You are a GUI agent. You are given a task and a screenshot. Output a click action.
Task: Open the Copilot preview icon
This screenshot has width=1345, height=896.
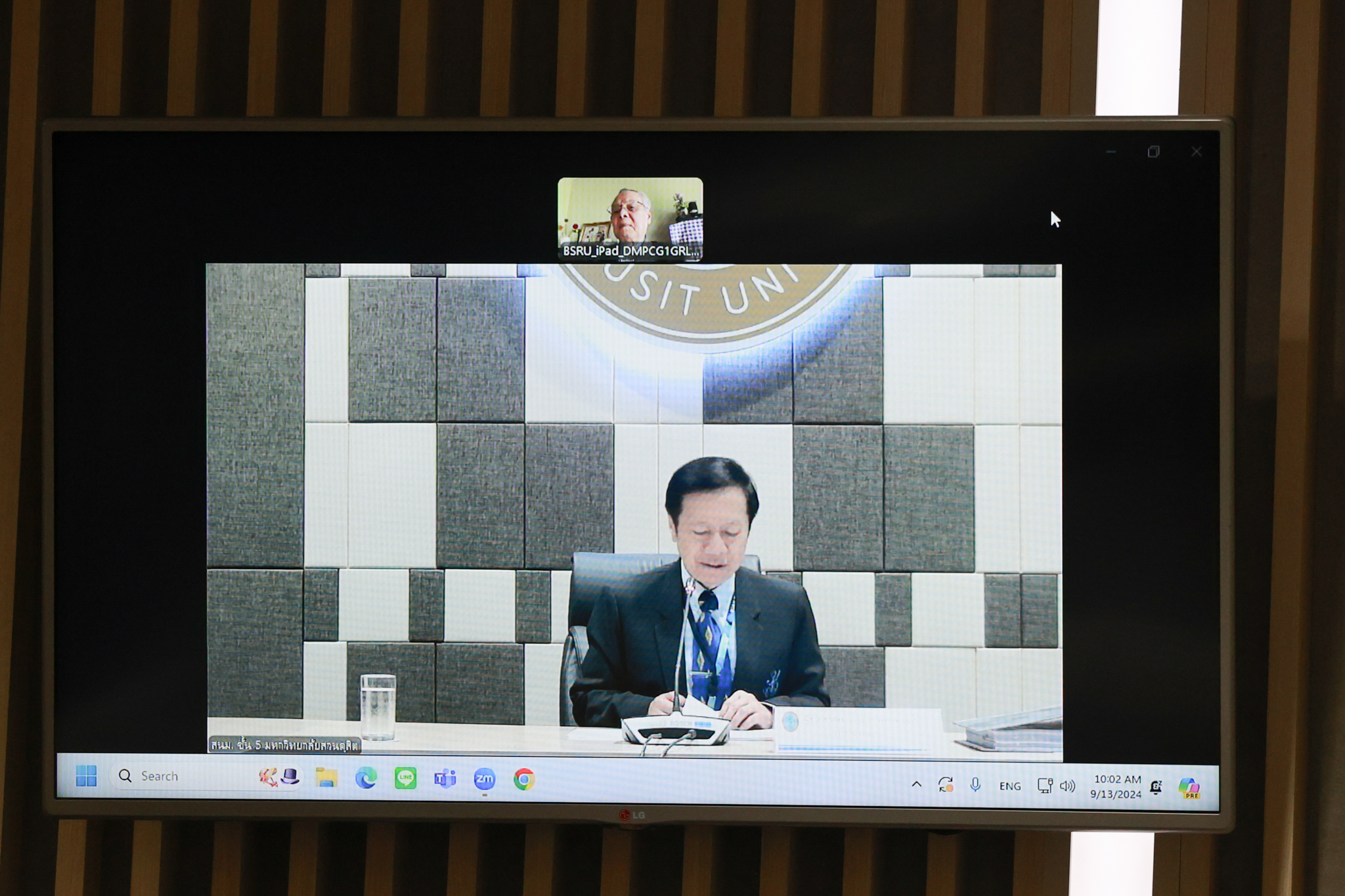(1189, 788)
